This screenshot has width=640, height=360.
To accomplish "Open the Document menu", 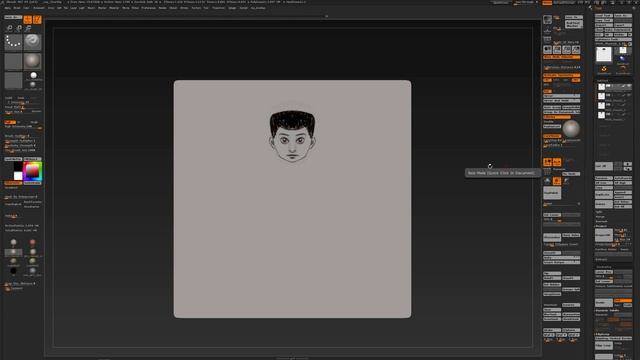I will (39, 8).
